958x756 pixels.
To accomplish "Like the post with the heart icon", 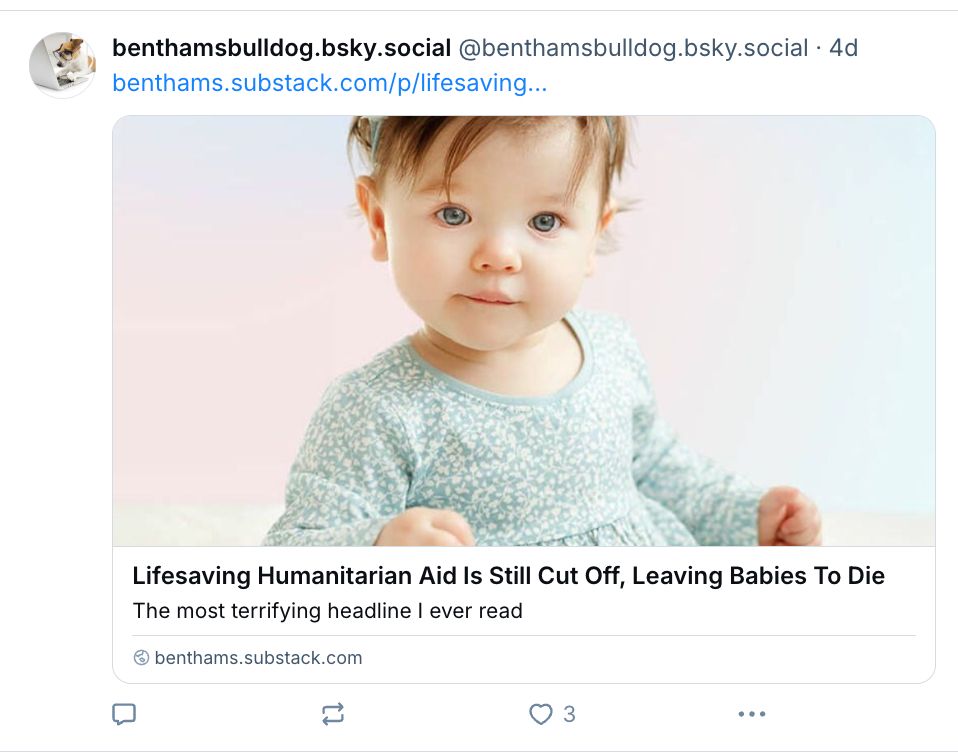I will (x=540, y=714).
